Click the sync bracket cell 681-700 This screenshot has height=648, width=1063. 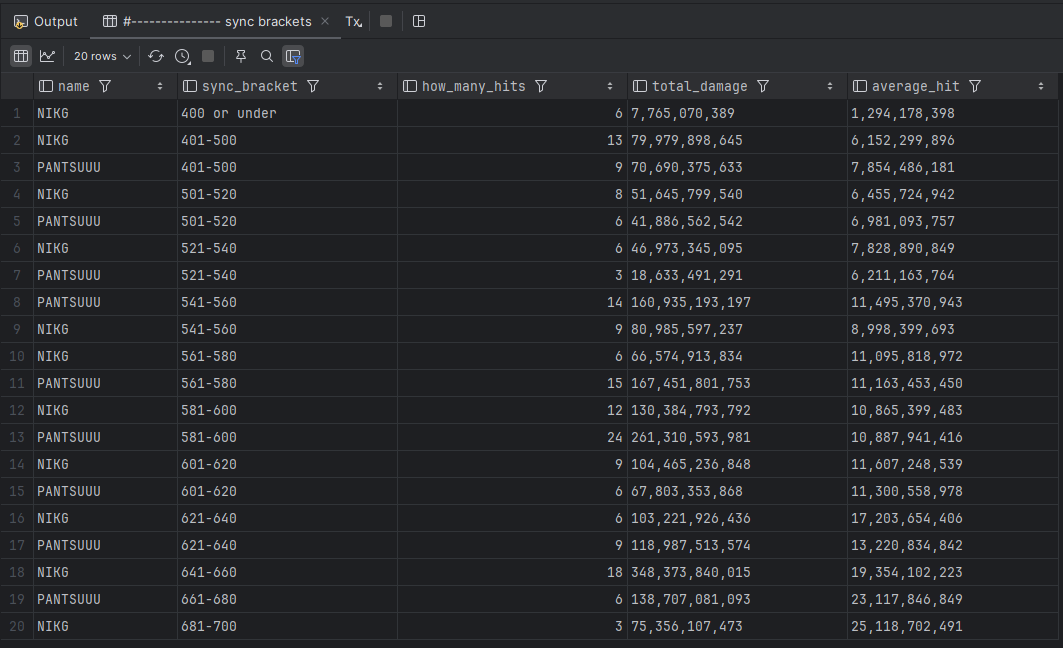tap(287, 626)
